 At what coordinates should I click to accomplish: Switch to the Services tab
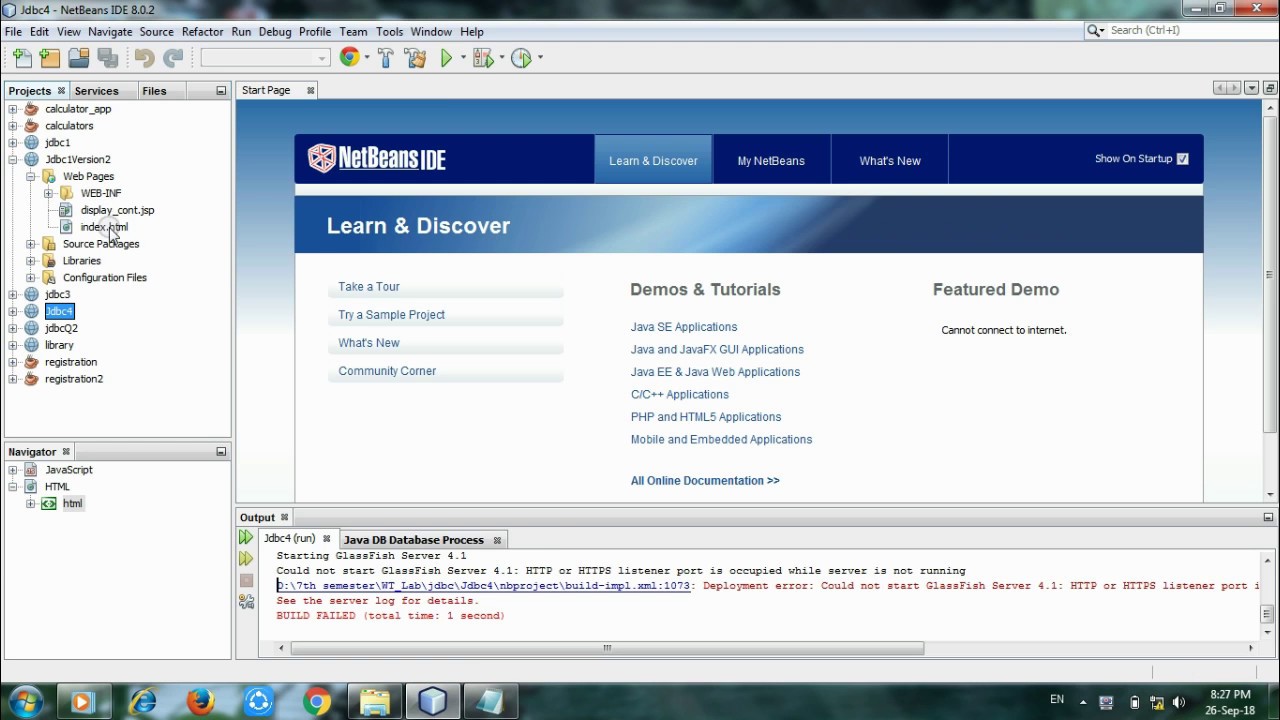96,91
